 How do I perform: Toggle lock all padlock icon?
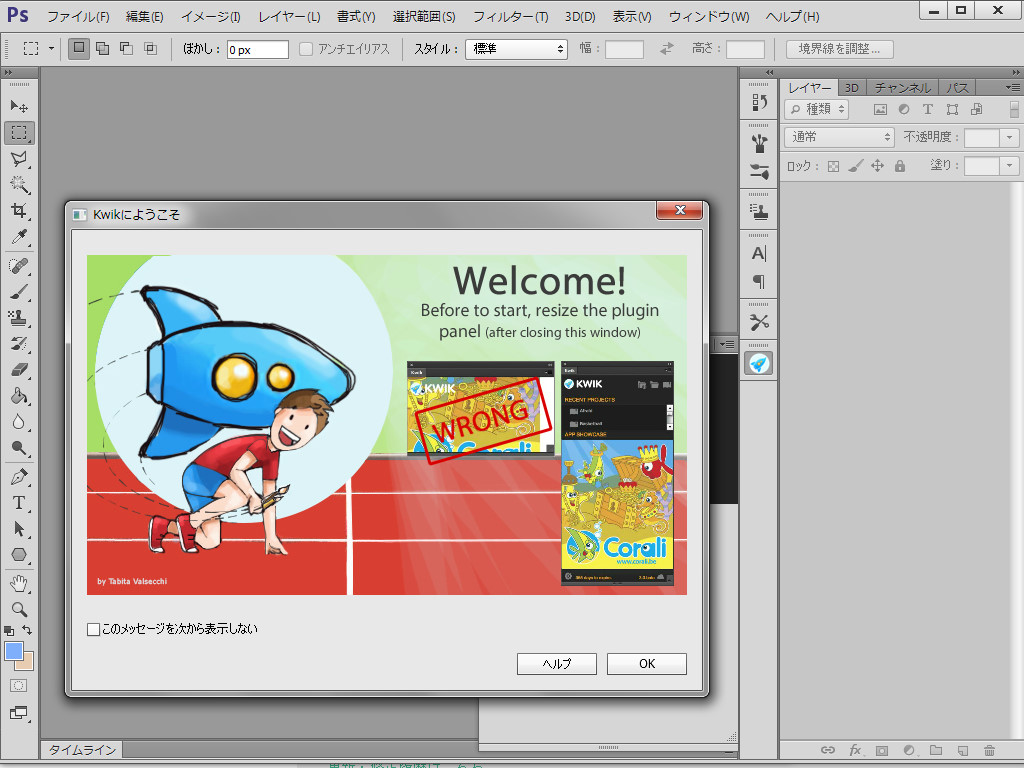pos(900,166)
